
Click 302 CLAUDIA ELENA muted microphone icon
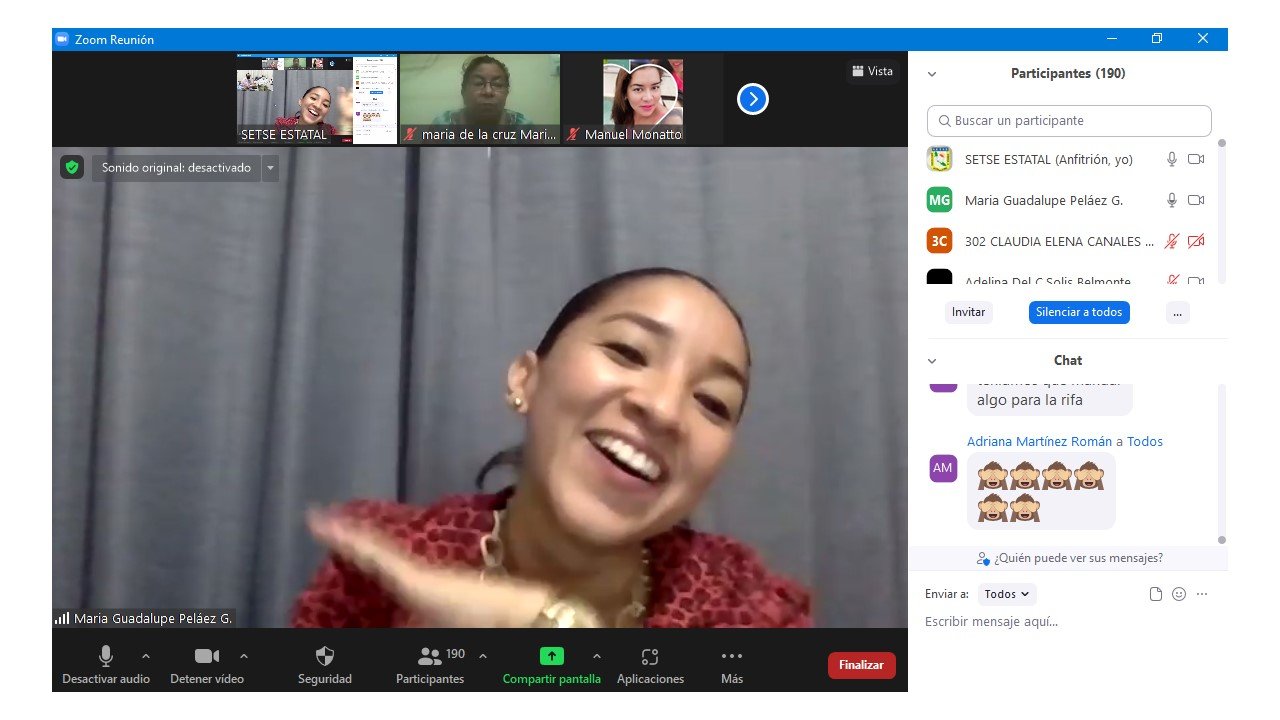pyautogui.click(x=1172, y=241)
